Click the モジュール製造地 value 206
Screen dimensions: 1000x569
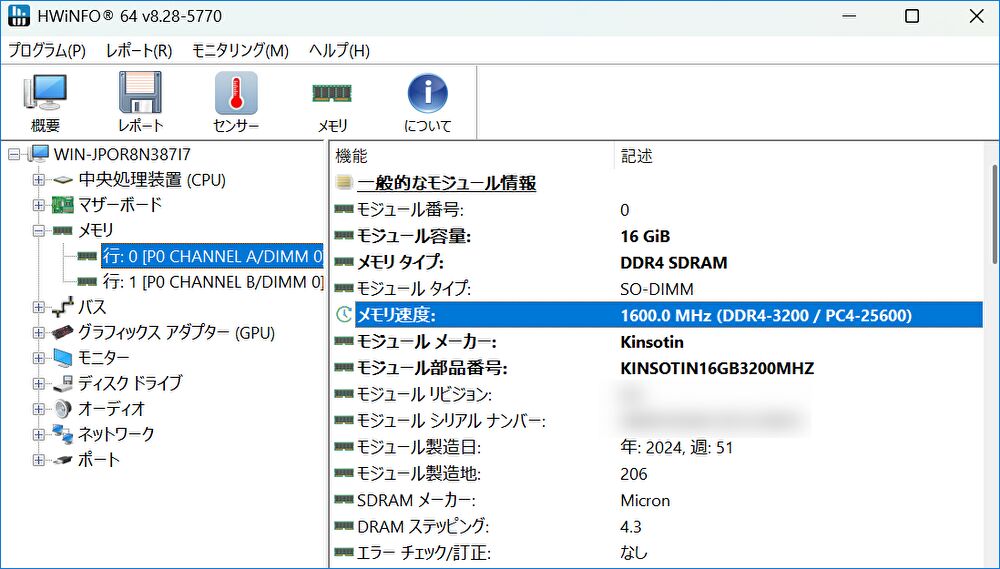coord(633,474)
